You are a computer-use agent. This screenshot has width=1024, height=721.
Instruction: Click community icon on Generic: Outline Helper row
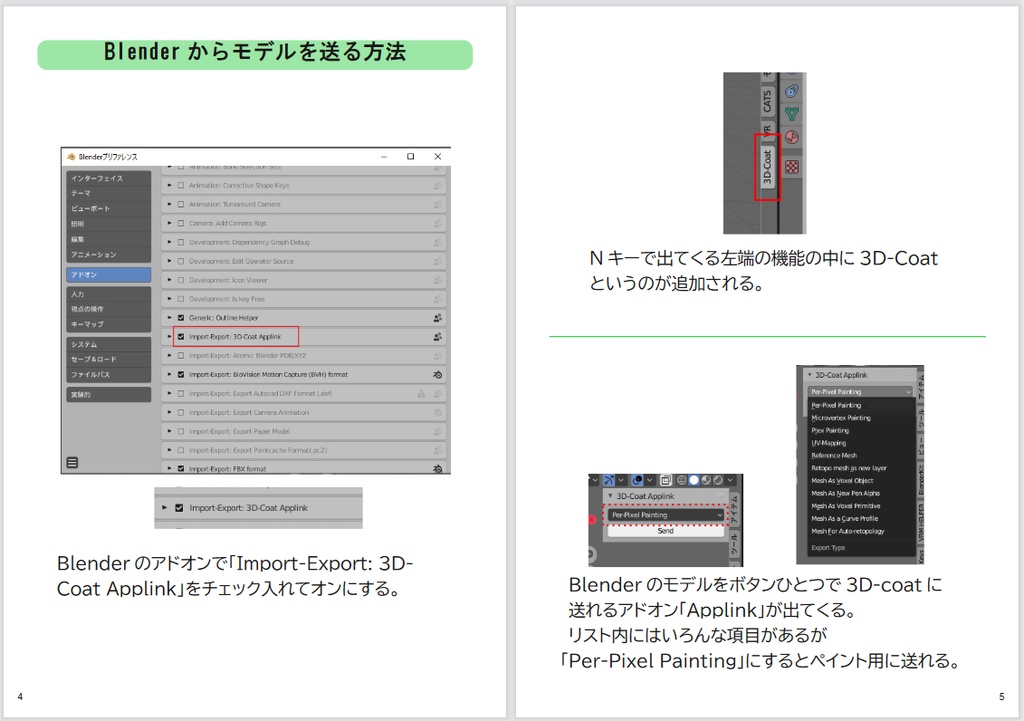[438, 318]
